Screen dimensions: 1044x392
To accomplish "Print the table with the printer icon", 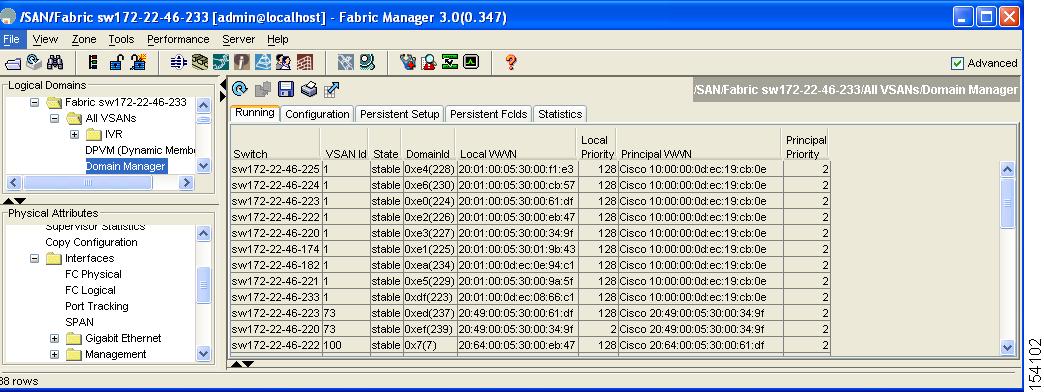I will point(308,89).
